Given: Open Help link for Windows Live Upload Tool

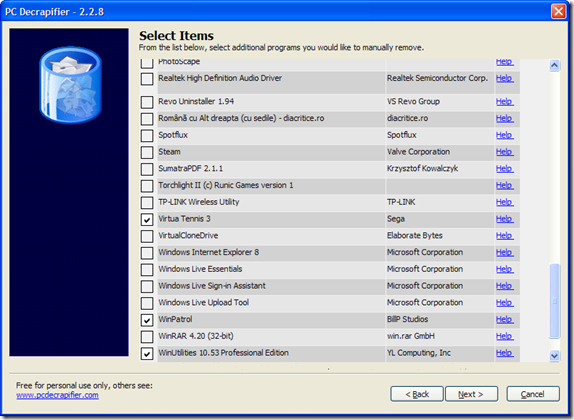Looking at the screenshot, I should coord(504,302).
